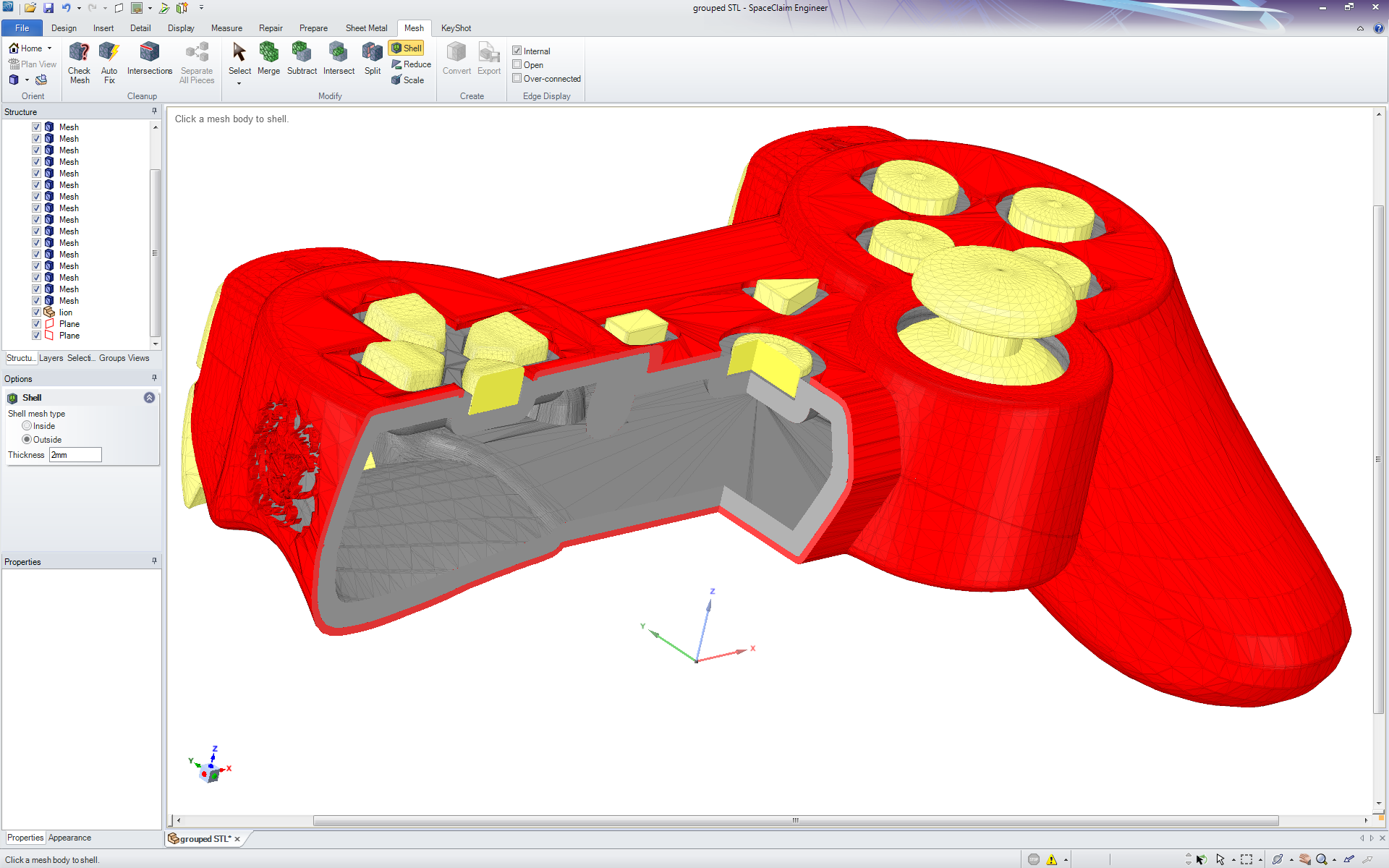
Task: Click the mesh Intersect tool
Action: [338, 53]
